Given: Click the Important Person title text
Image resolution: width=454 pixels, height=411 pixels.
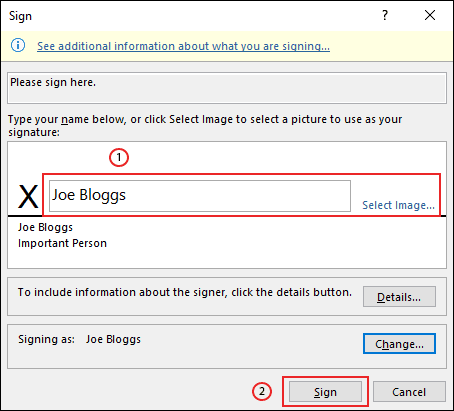Looking at the screenshot, I should 62,243.
